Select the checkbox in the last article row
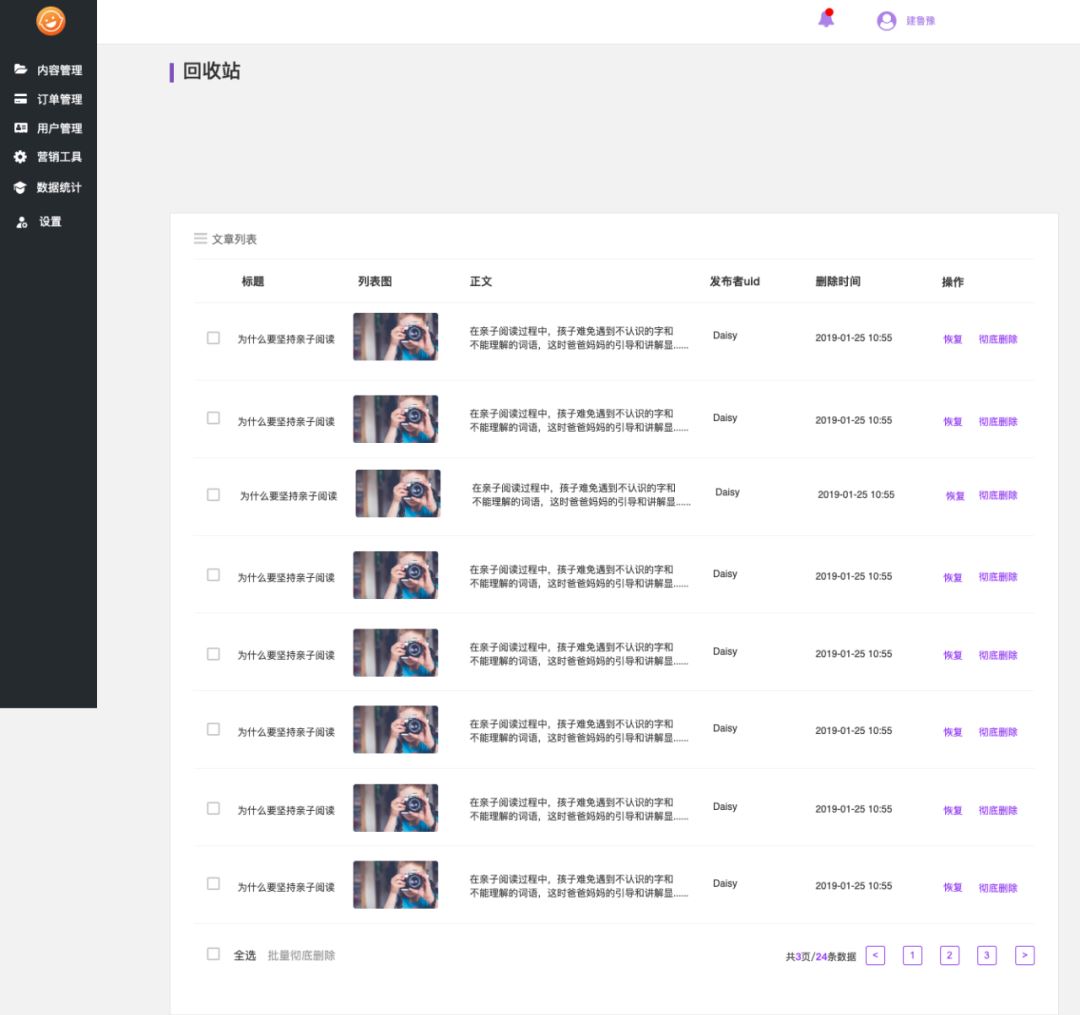The image size is (1080, 1015). (213, 884)
